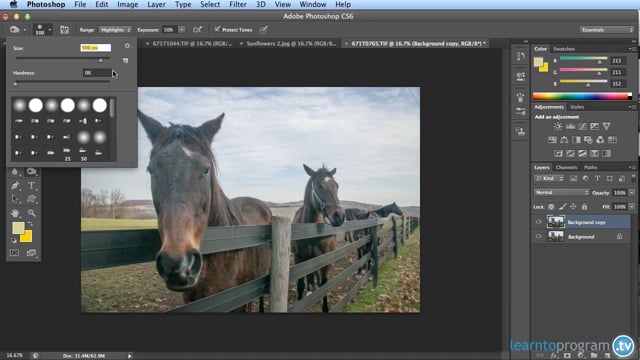Open the Image menu
The width and height of the screenshot is (640, 360).
click(128, 4)
